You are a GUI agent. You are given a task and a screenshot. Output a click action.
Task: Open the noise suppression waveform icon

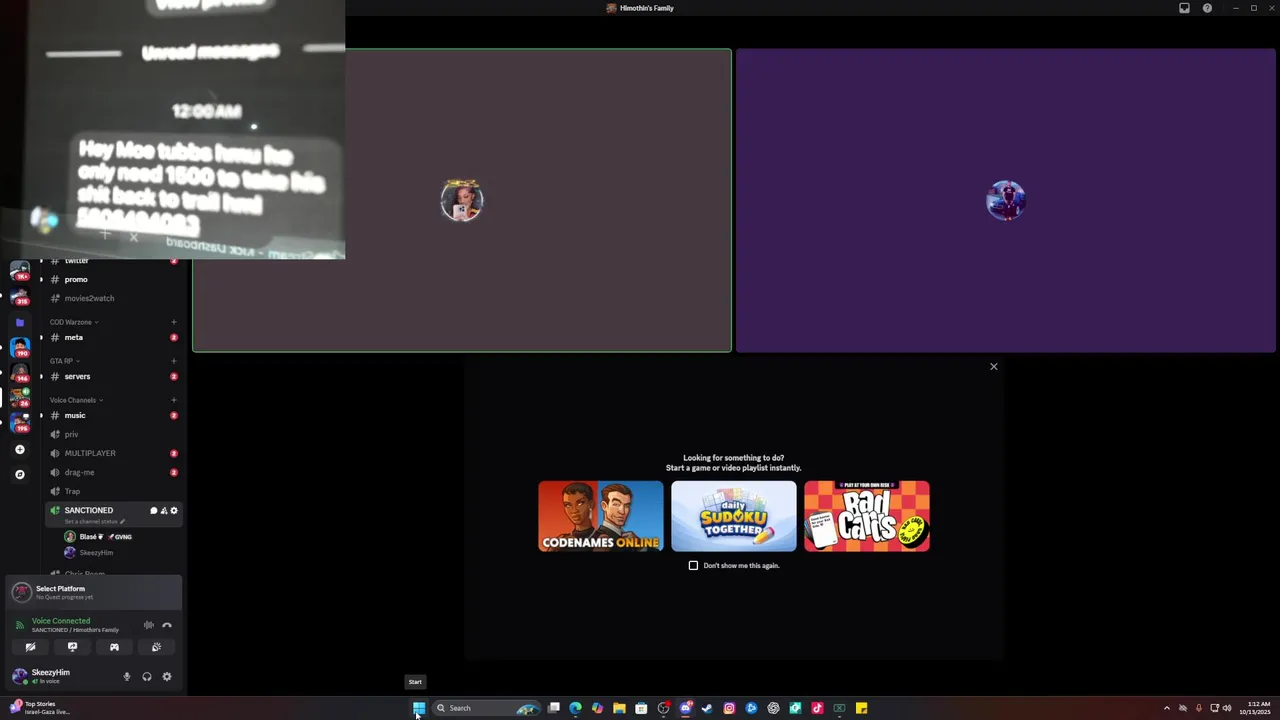coord(149,625)
